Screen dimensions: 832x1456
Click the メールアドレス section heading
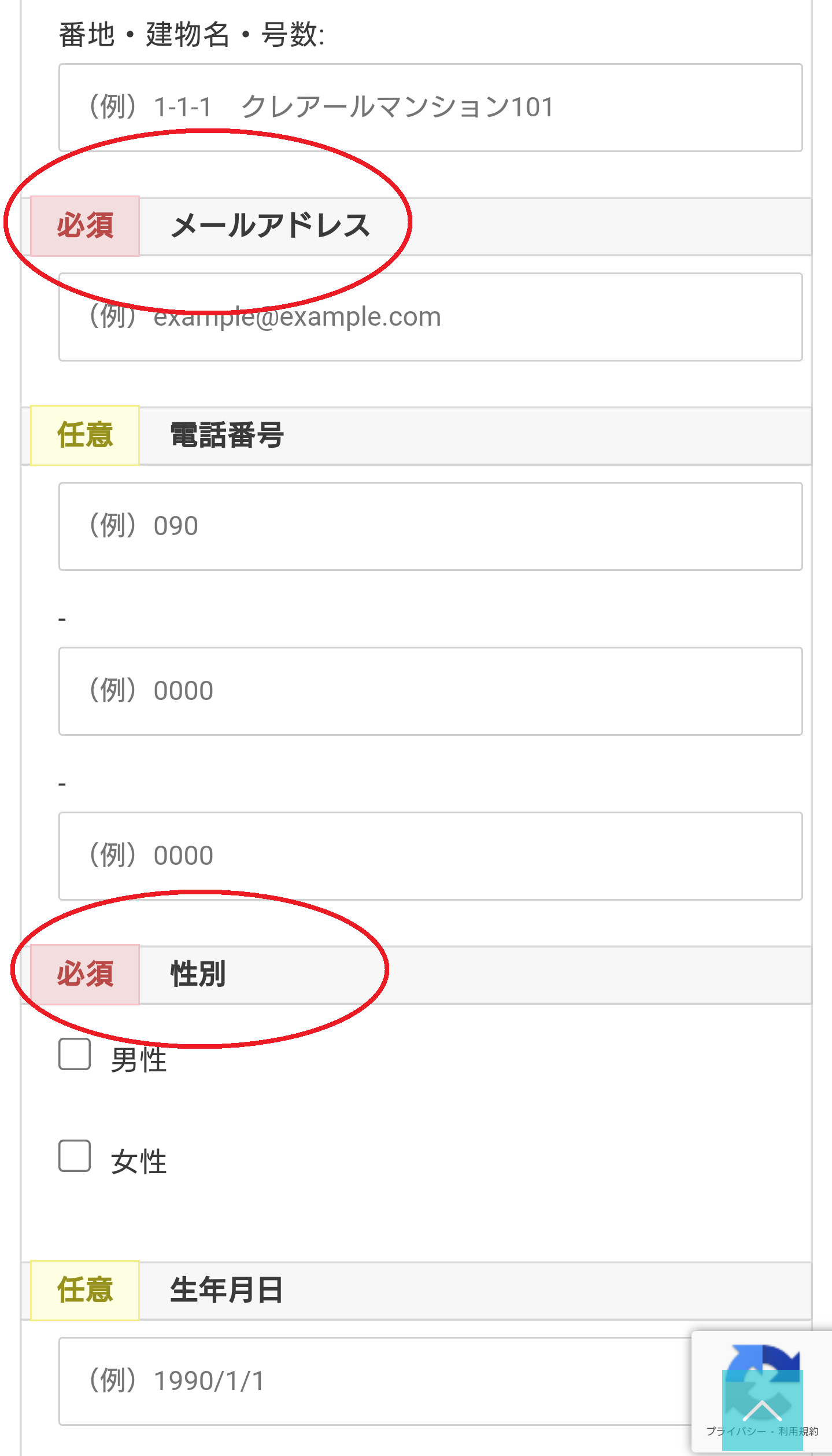(x=270, y=226)
